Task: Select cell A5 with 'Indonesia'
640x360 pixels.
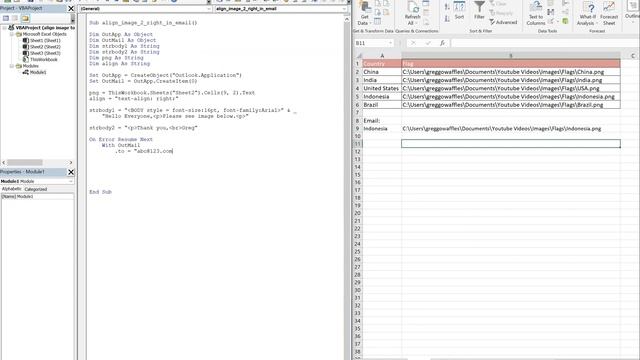Action: coord(382,97)
